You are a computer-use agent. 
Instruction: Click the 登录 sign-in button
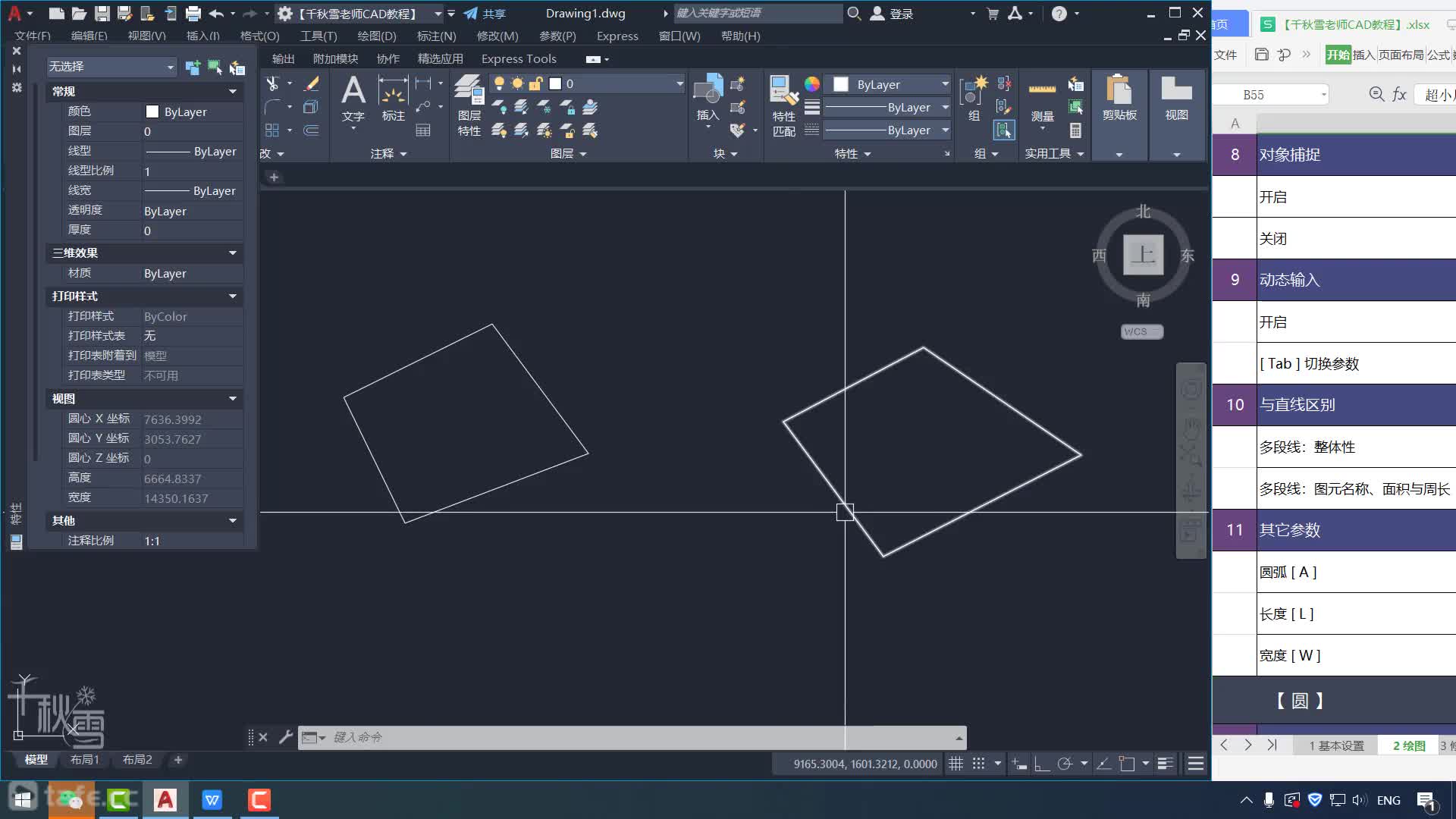892,14
